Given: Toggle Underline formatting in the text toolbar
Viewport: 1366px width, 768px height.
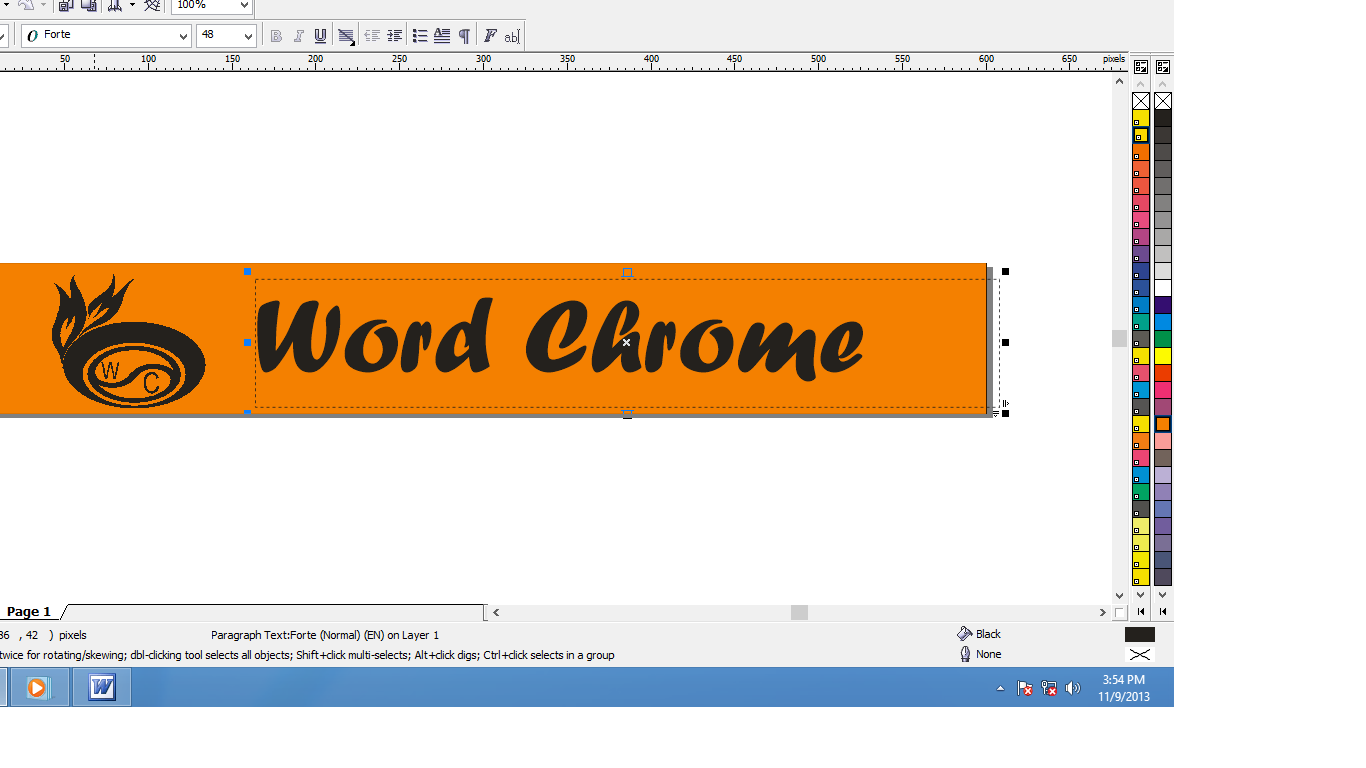Looking at the screenshot, I should [320, 36].
